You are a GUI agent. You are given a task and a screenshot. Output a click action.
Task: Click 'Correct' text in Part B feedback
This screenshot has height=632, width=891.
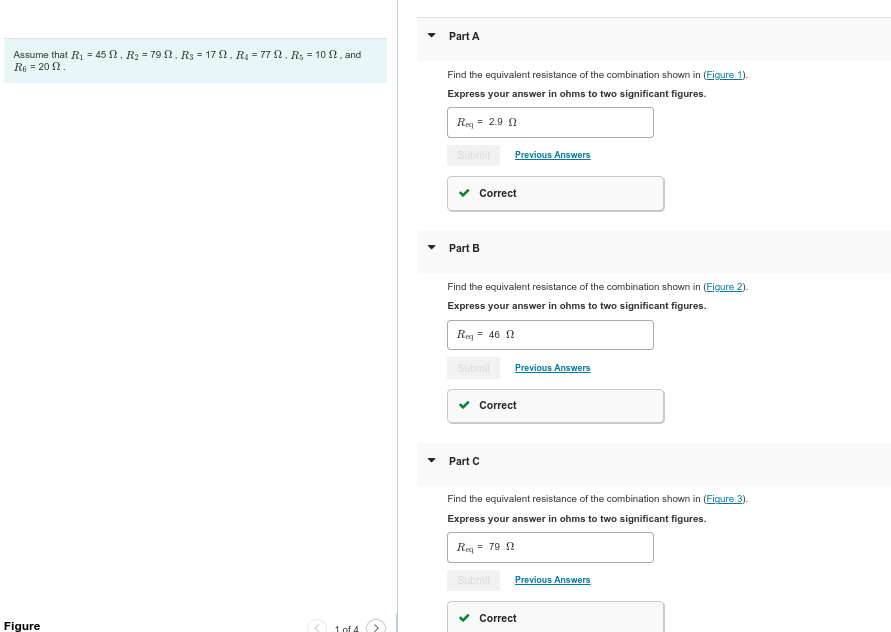click(497, 405)
